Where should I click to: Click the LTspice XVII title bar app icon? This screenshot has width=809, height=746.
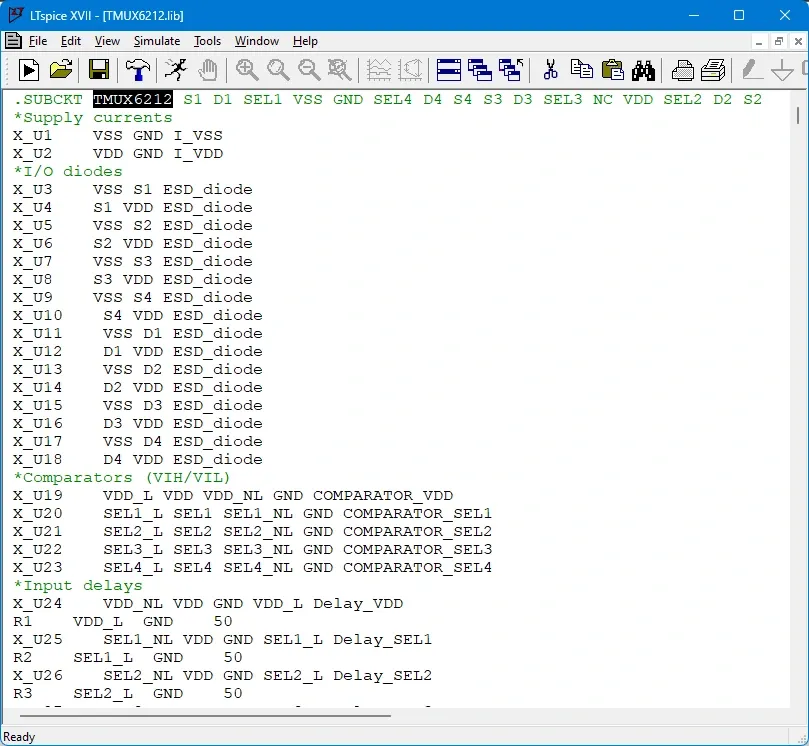[16, 15]
